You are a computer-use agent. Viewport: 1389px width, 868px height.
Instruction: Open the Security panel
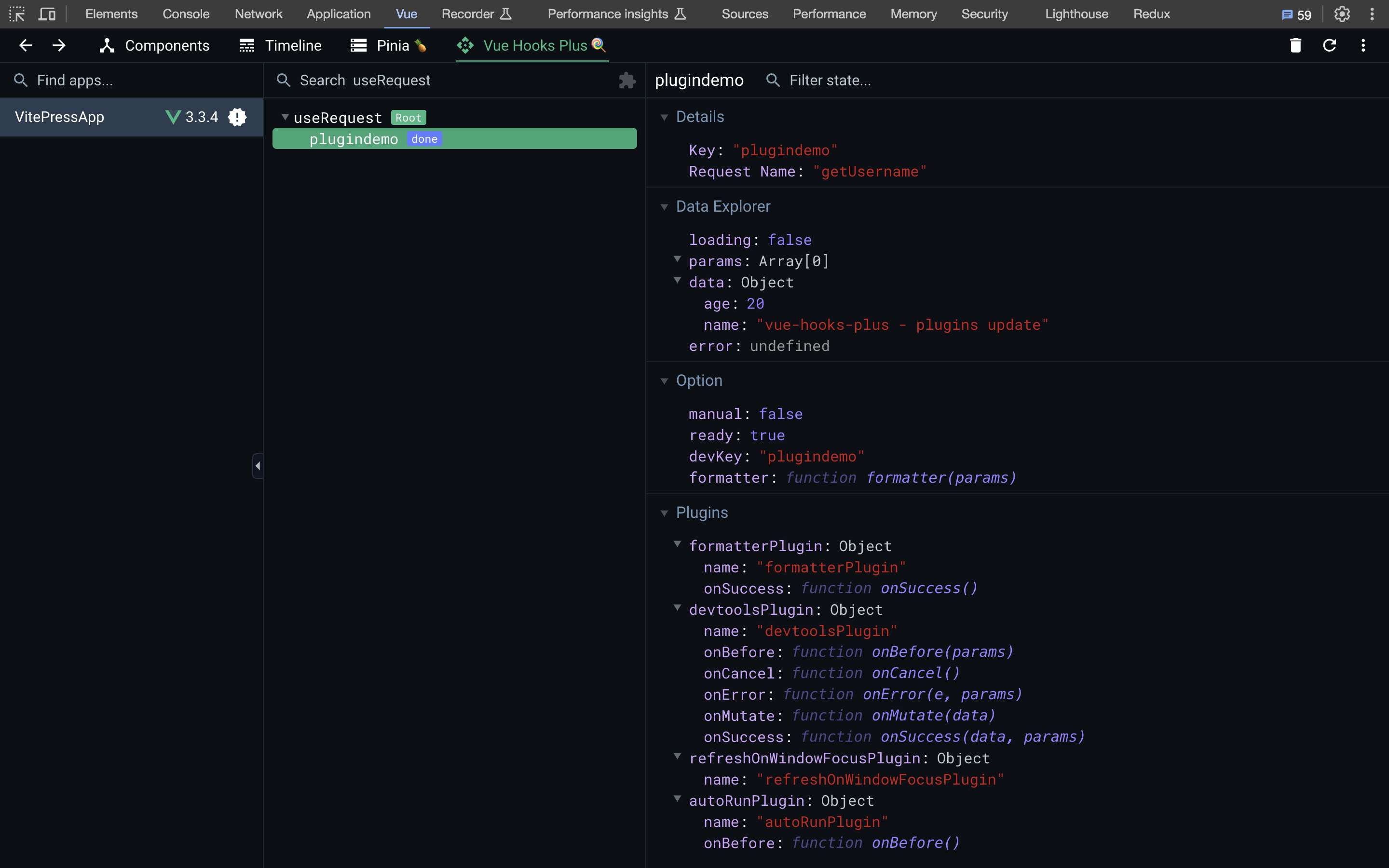click(x=984, y=14)
